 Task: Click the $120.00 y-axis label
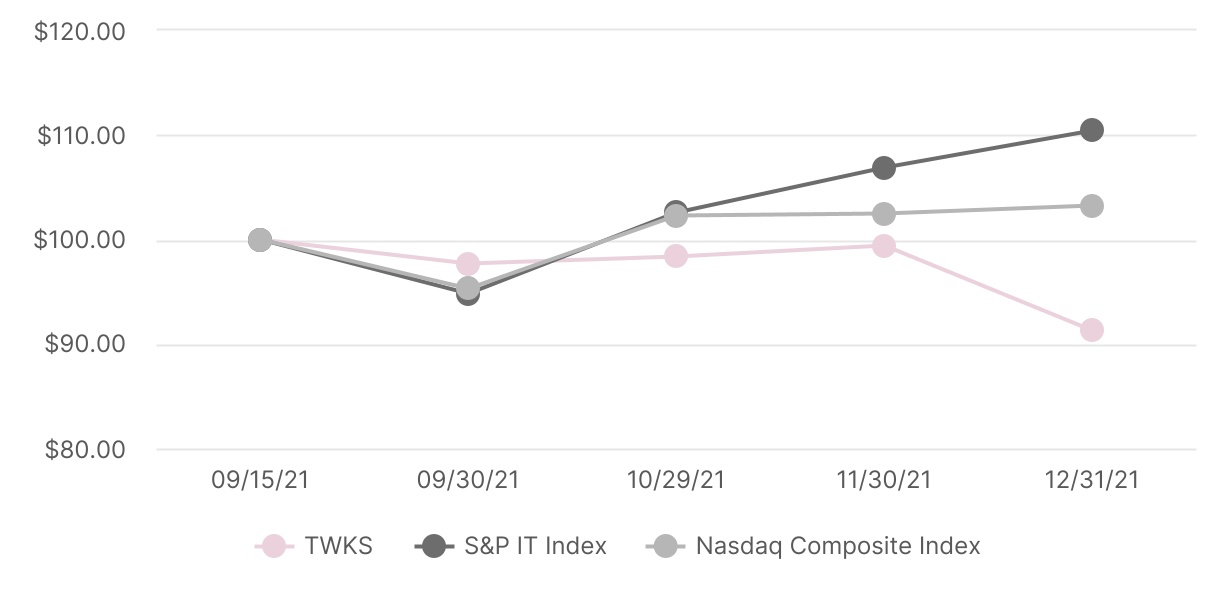click(x=80, y=31)
